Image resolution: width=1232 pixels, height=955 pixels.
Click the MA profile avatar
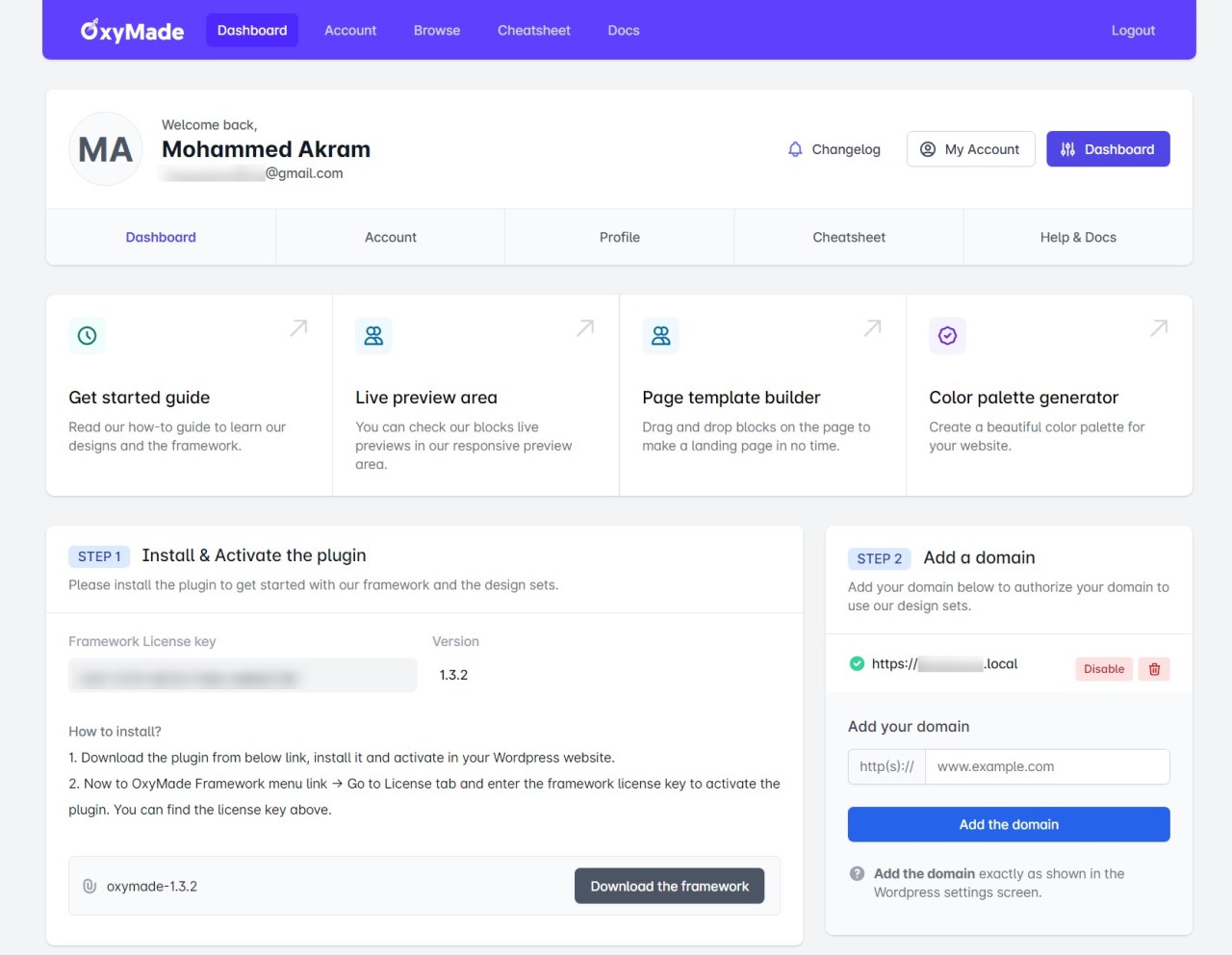pos(106,149)
